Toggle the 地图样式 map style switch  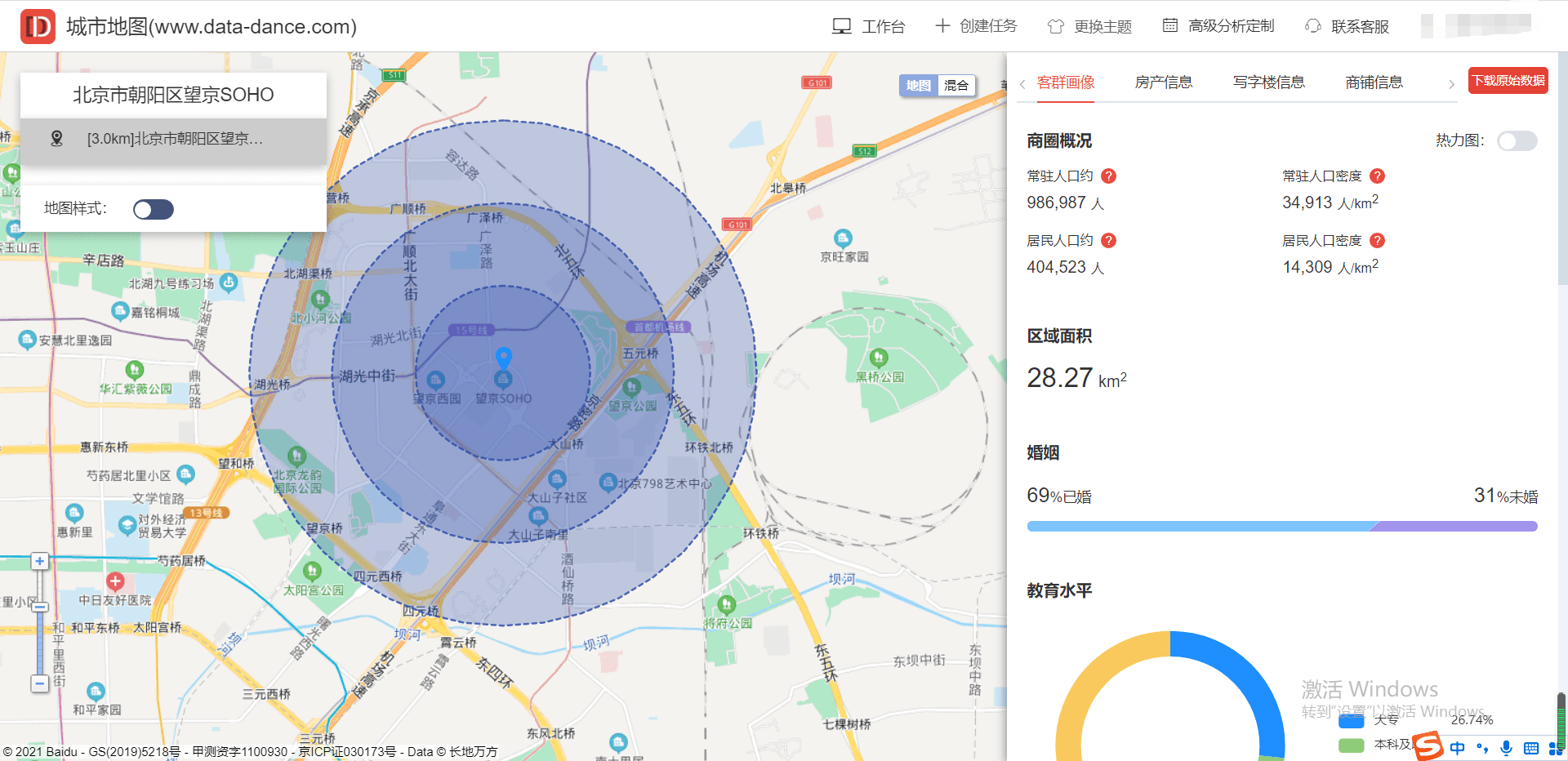tap(154, 210)
